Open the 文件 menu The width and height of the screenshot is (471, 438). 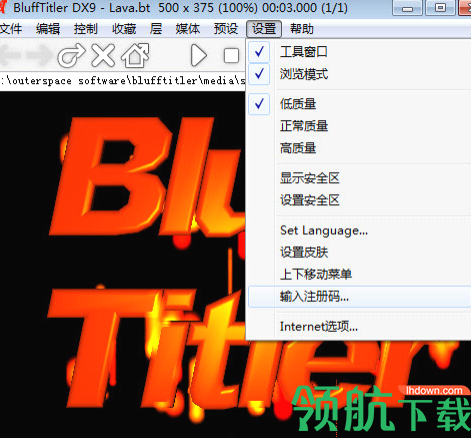point(11,29)
